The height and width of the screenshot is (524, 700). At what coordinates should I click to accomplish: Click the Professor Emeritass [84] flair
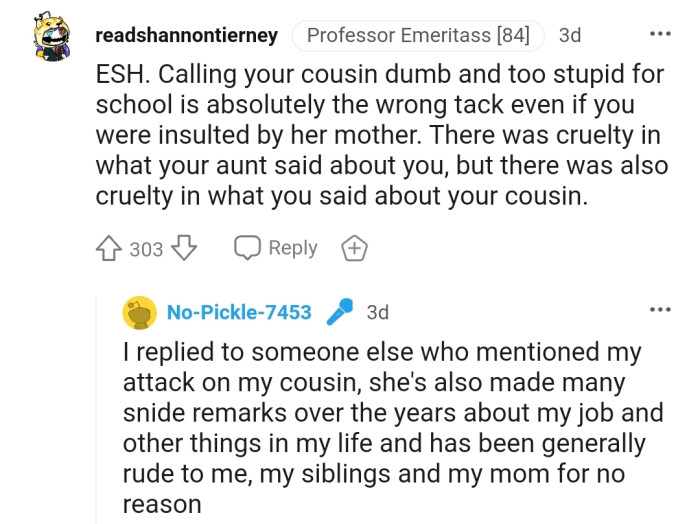pyautogui.click(x=418, y=36)
